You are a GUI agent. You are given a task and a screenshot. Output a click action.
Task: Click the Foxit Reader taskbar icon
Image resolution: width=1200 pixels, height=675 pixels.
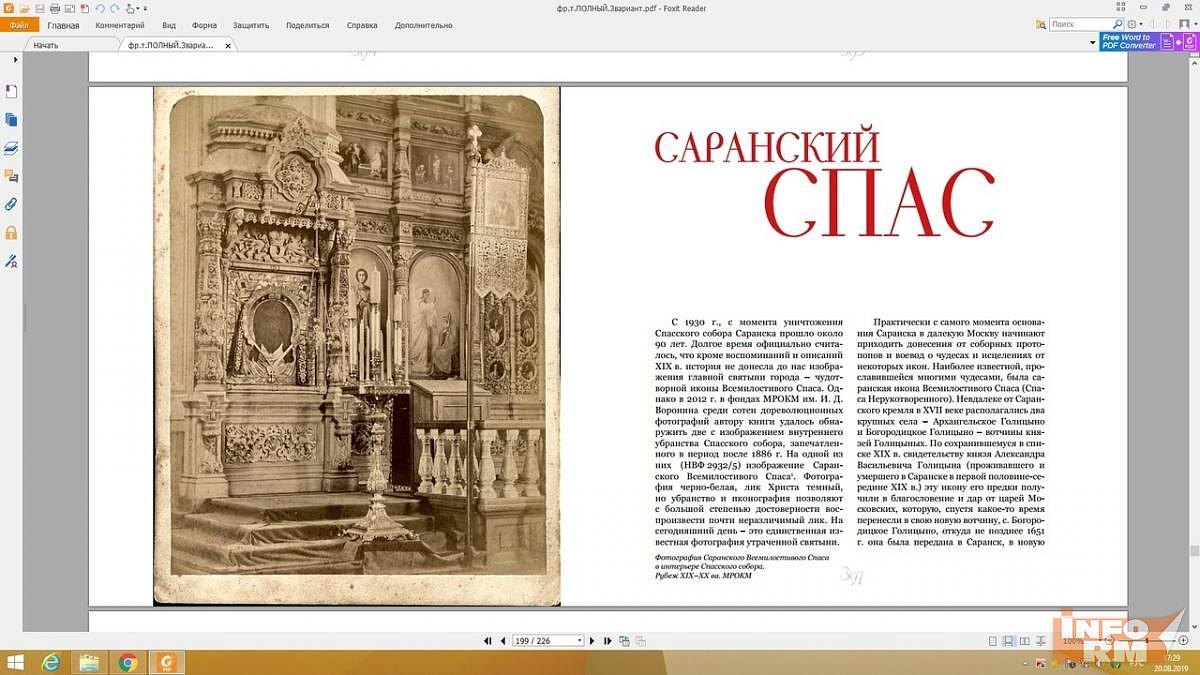click(x=166, y=662)
